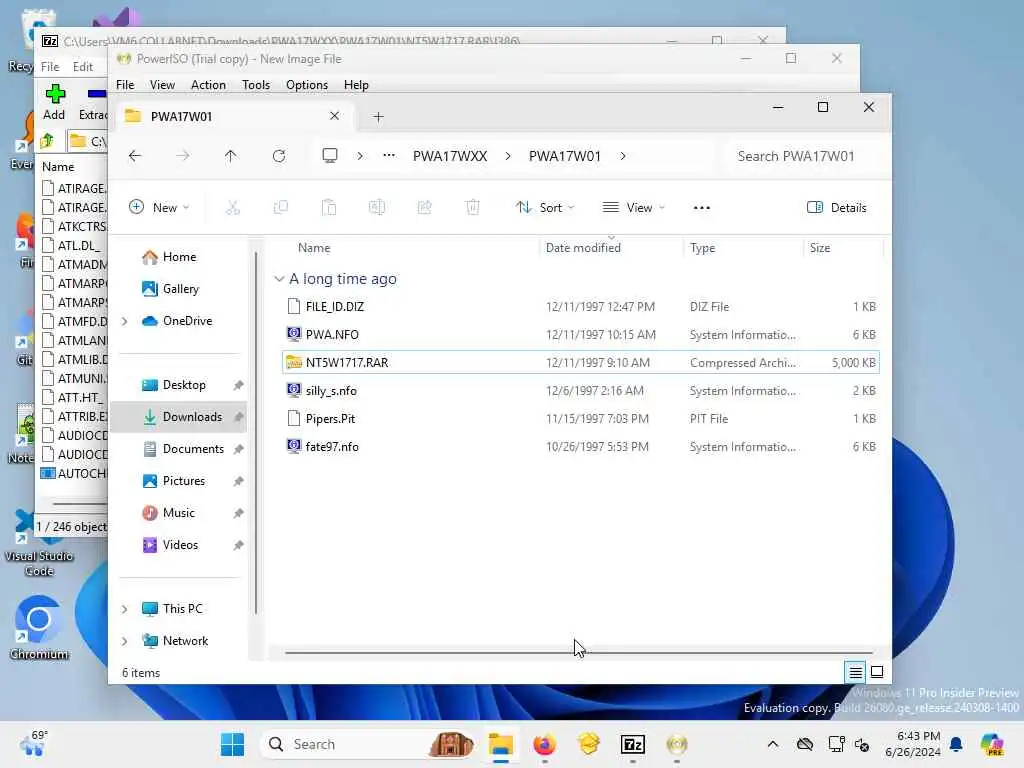This screenshot has width=1024, height=768.
Task: Go up one folder level
Action: pos(231,156)
